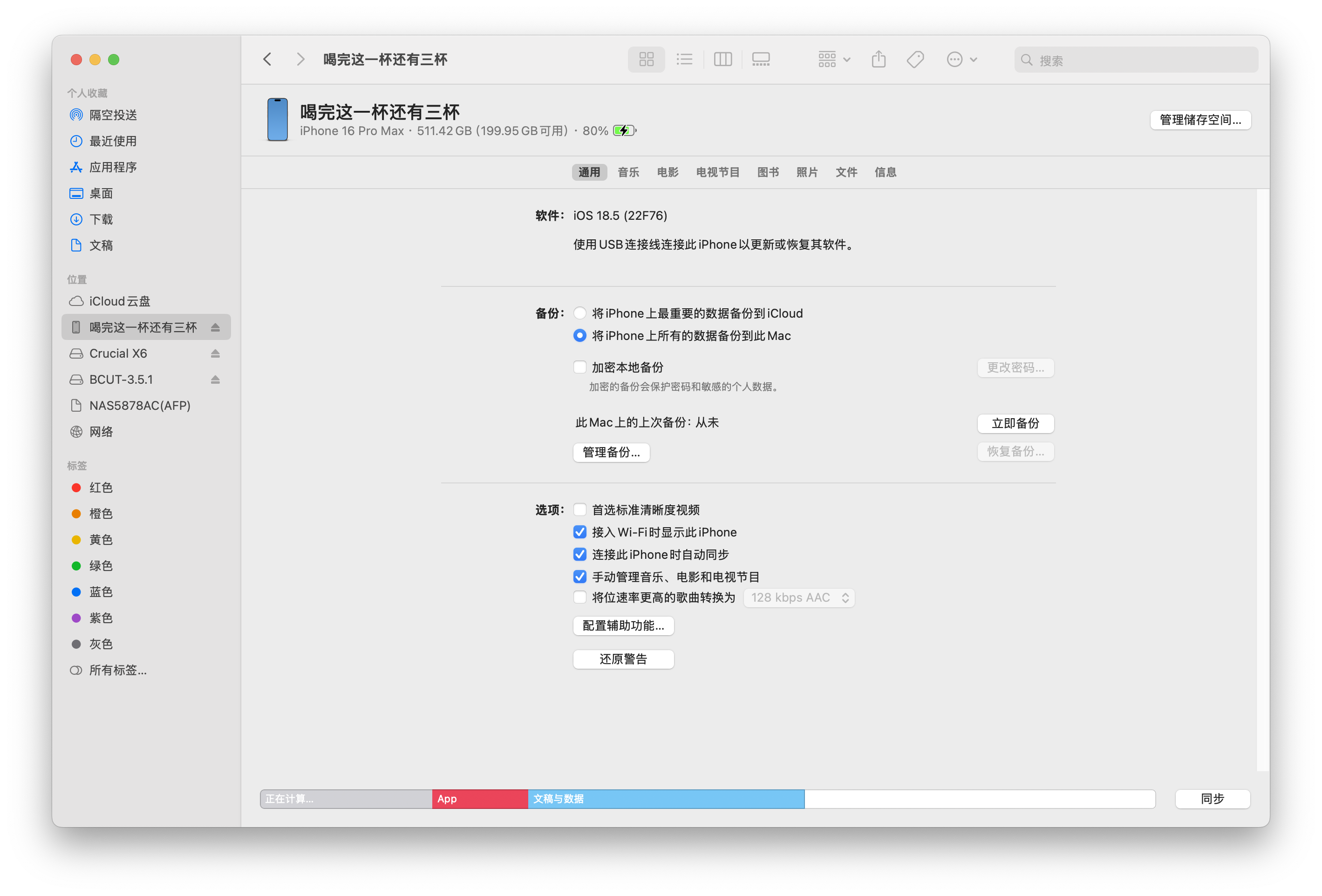Image resolution: width=1322 pixels, height=896 pixels.
Task: Switch to list view in the toolbar
Action: pyautogui.click(x=684, y=59)
